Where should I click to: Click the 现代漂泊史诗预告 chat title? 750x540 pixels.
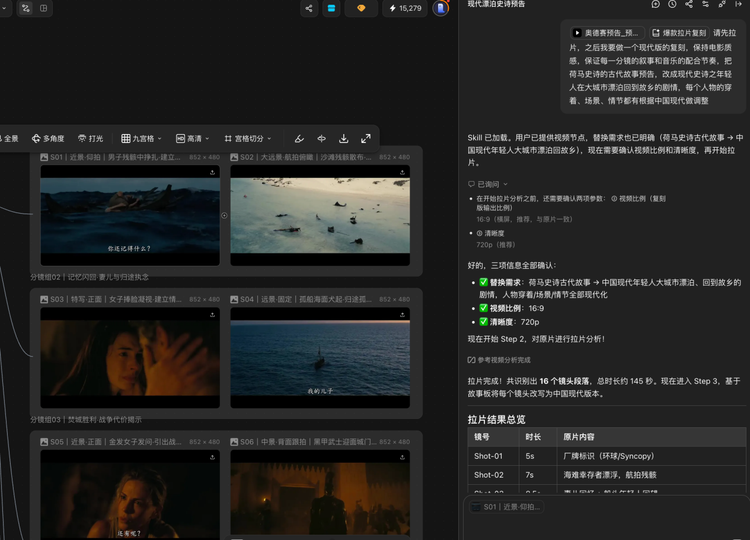pos(496,4)
